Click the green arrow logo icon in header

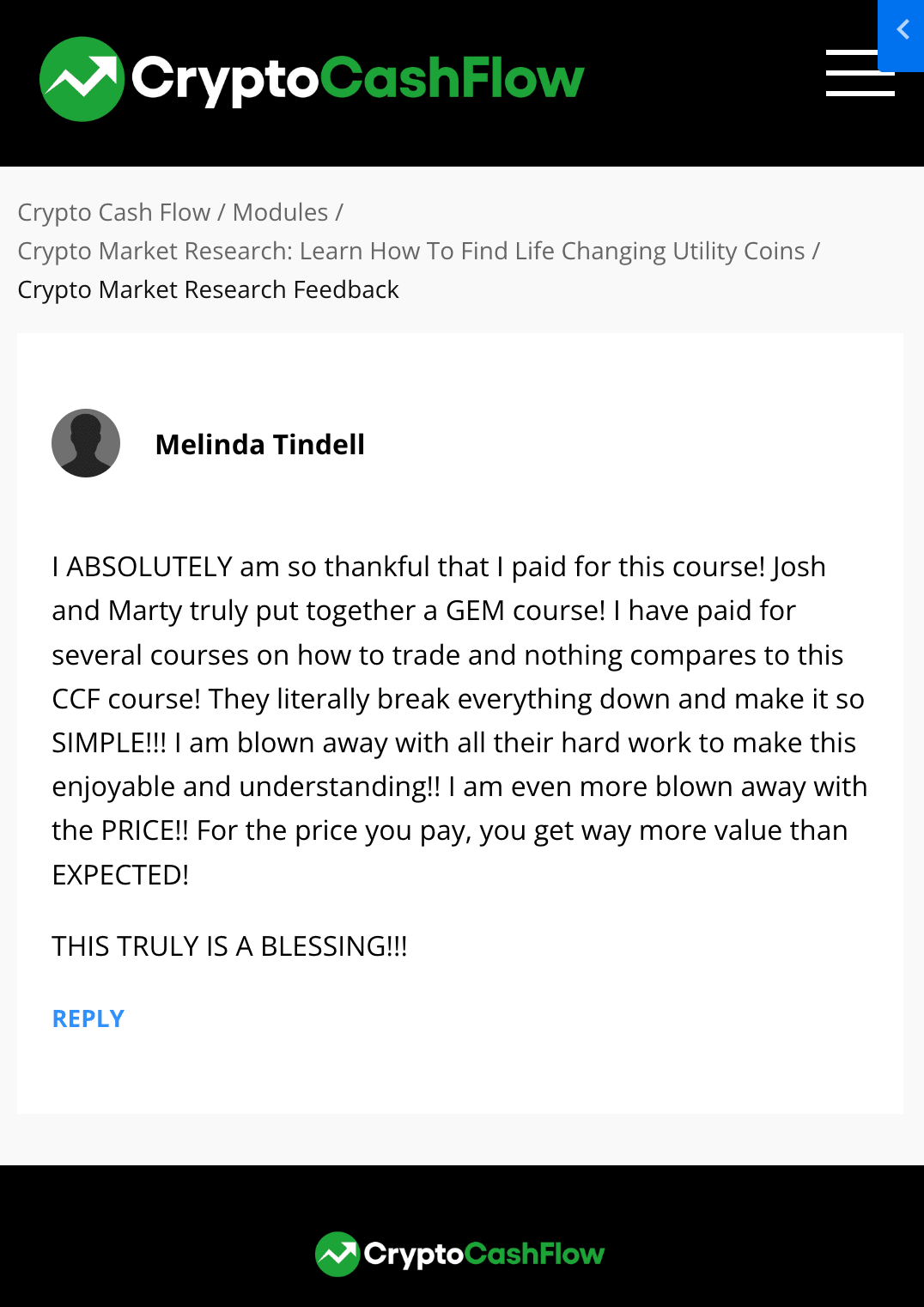pos(82,79)
